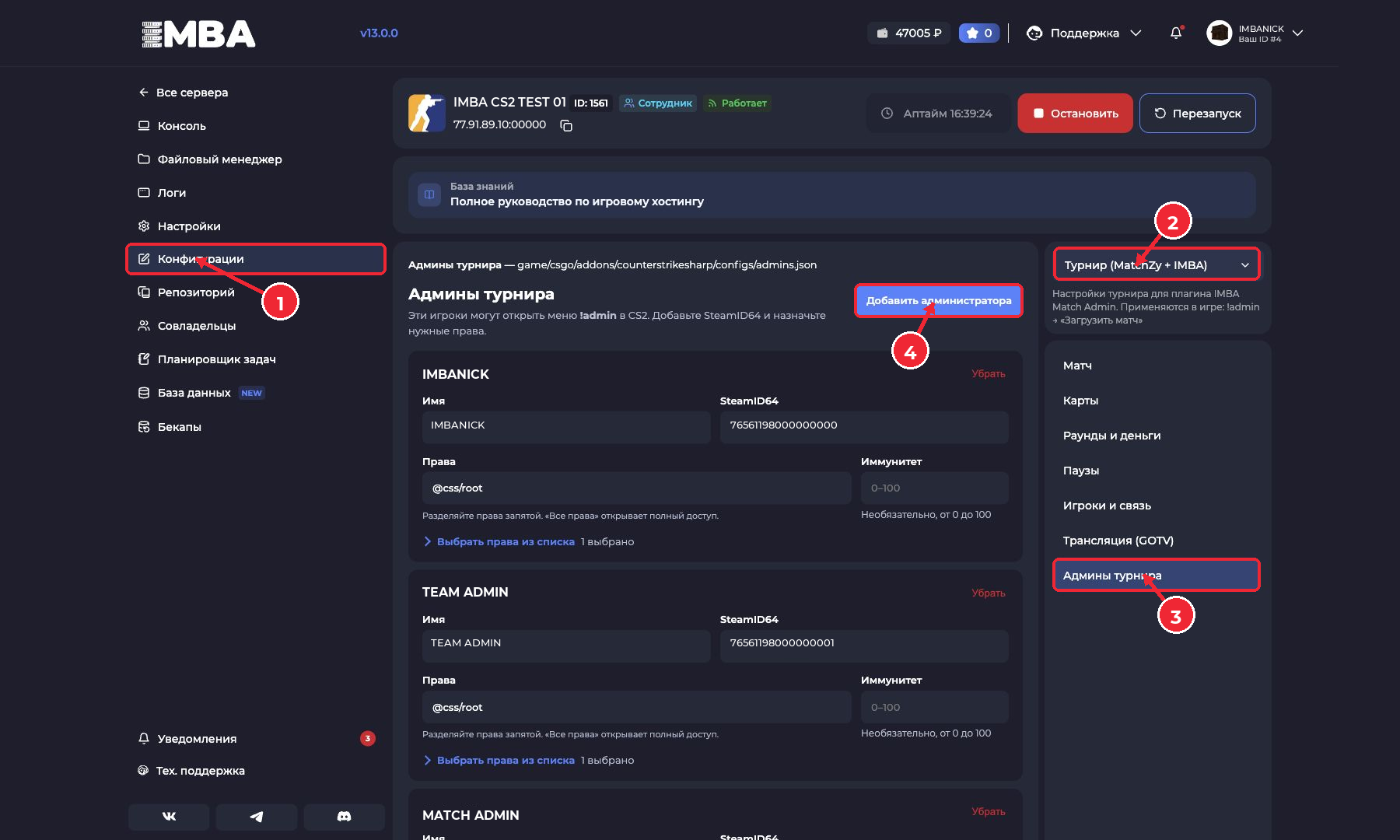Click the star bonus counter badge

click(x=979, y=33)
